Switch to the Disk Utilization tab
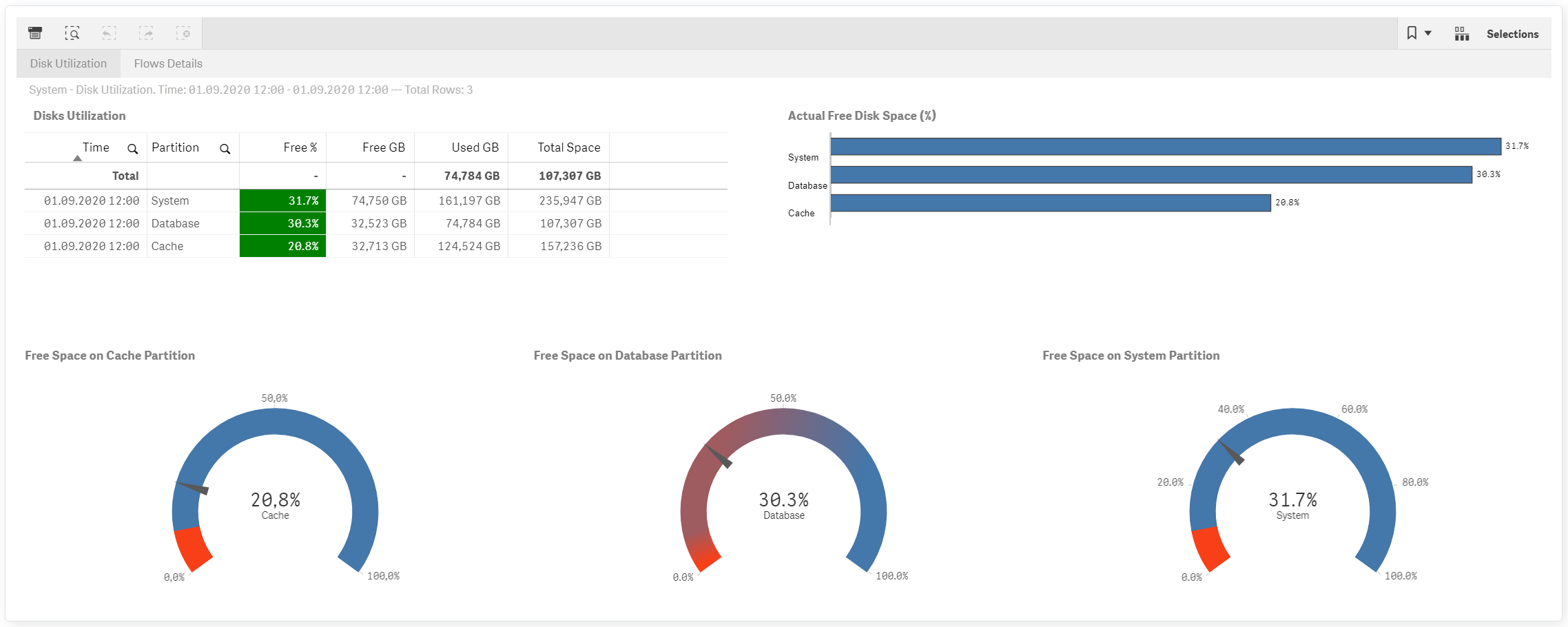1568x627 pixels. pos(68,63)
